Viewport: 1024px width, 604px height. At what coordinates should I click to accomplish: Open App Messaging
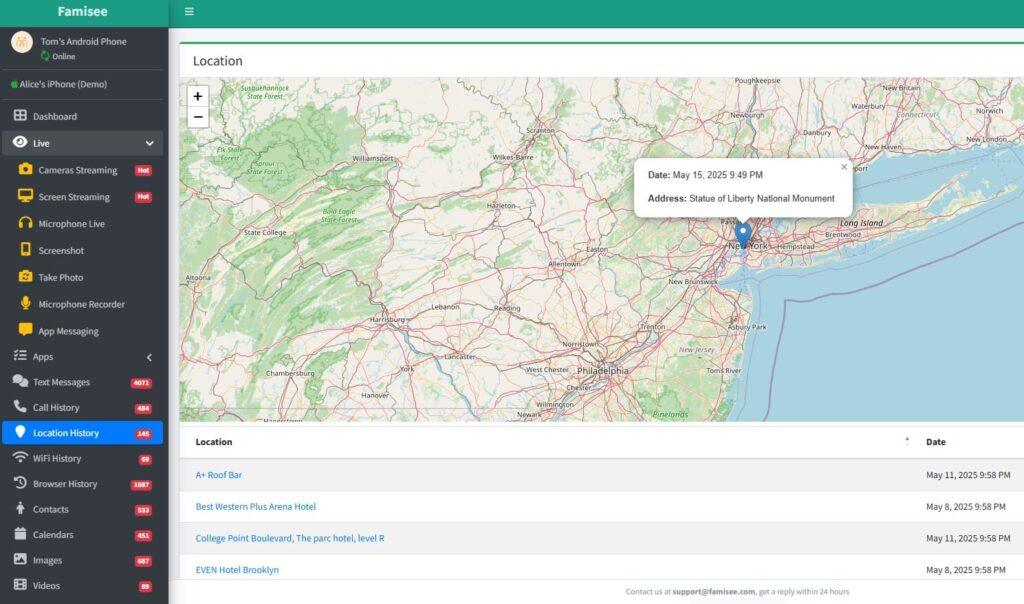[68, 331]
